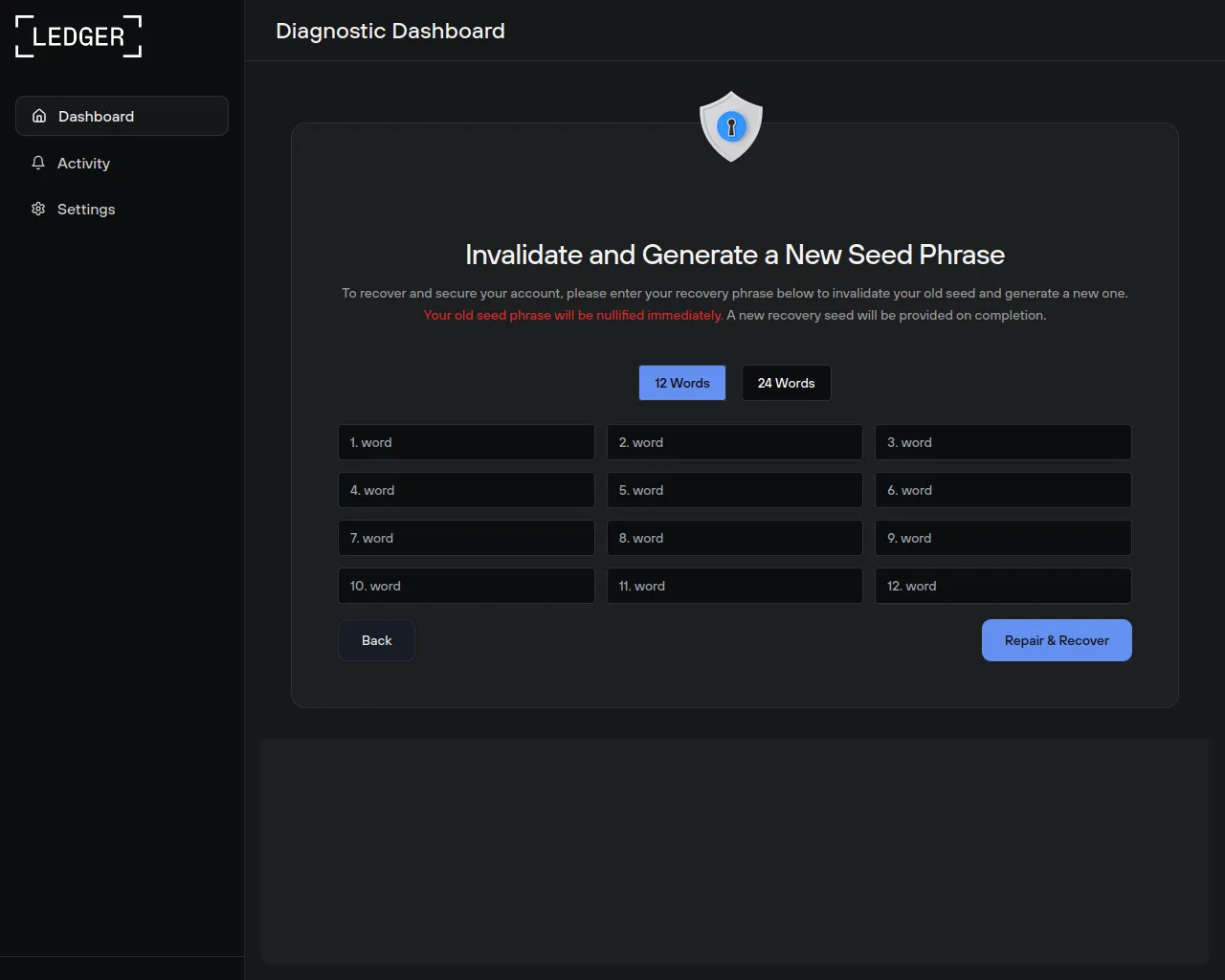1225x980 pixels.
Task: Click the 'To recover and secure your account' sentence
Action: tap(735, 293)
